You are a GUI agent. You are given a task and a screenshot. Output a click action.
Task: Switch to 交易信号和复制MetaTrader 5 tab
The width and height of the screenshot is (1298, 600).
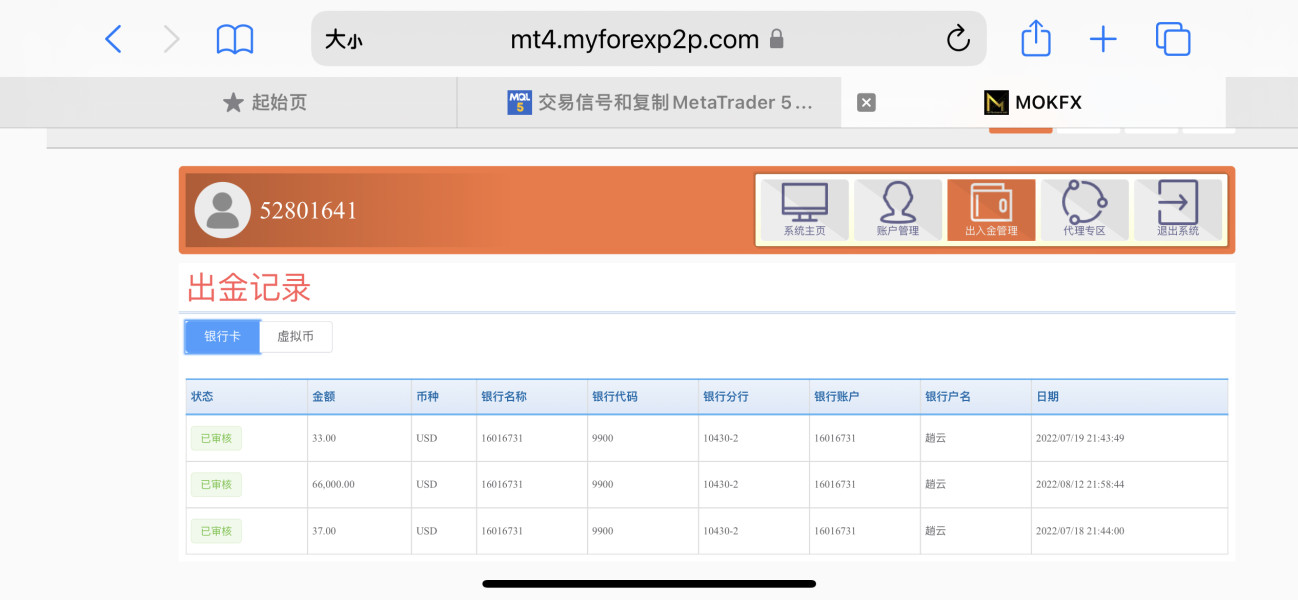(x=660, y=102)
